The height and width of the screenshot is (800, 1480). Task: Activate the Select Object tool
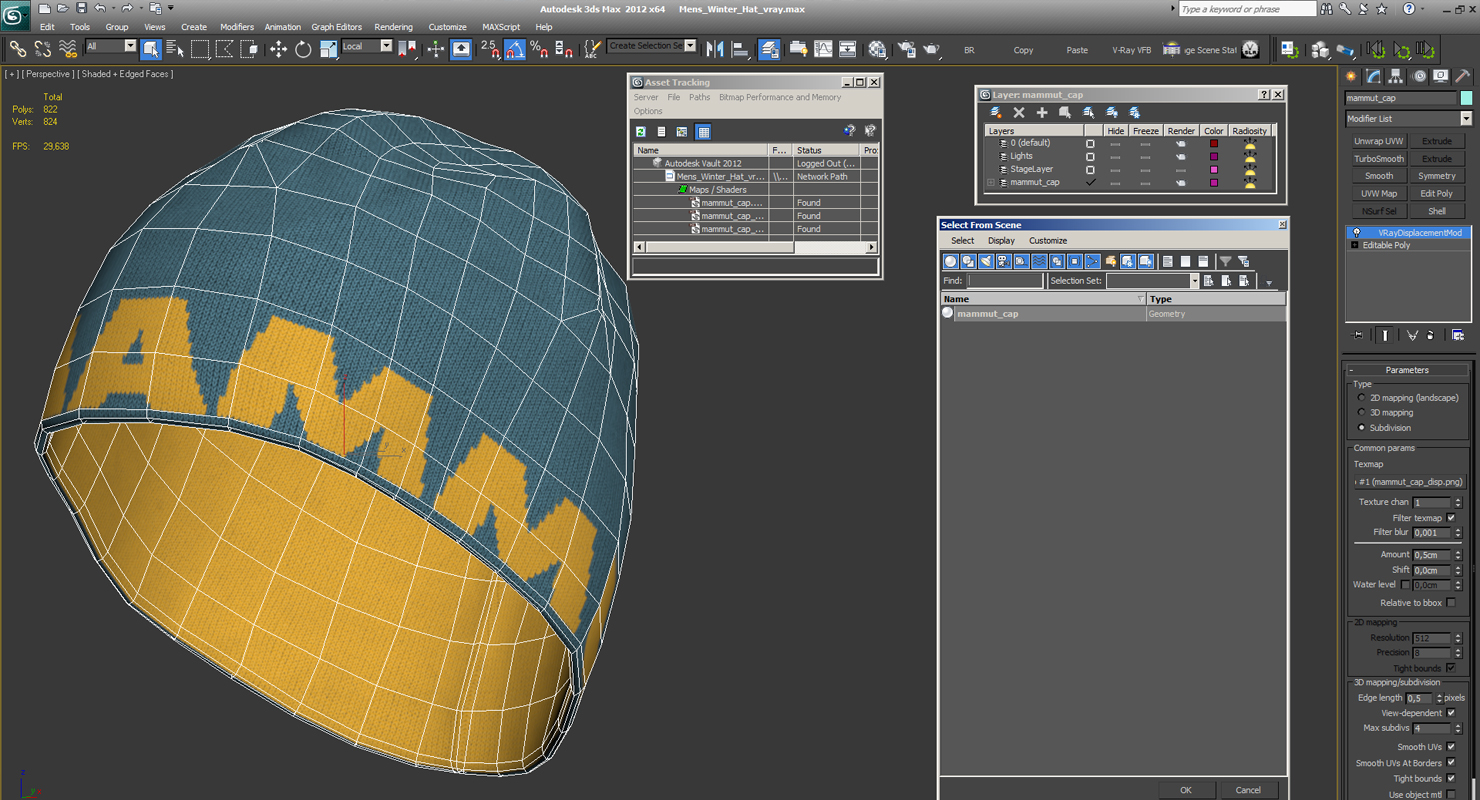click(151, 48)
